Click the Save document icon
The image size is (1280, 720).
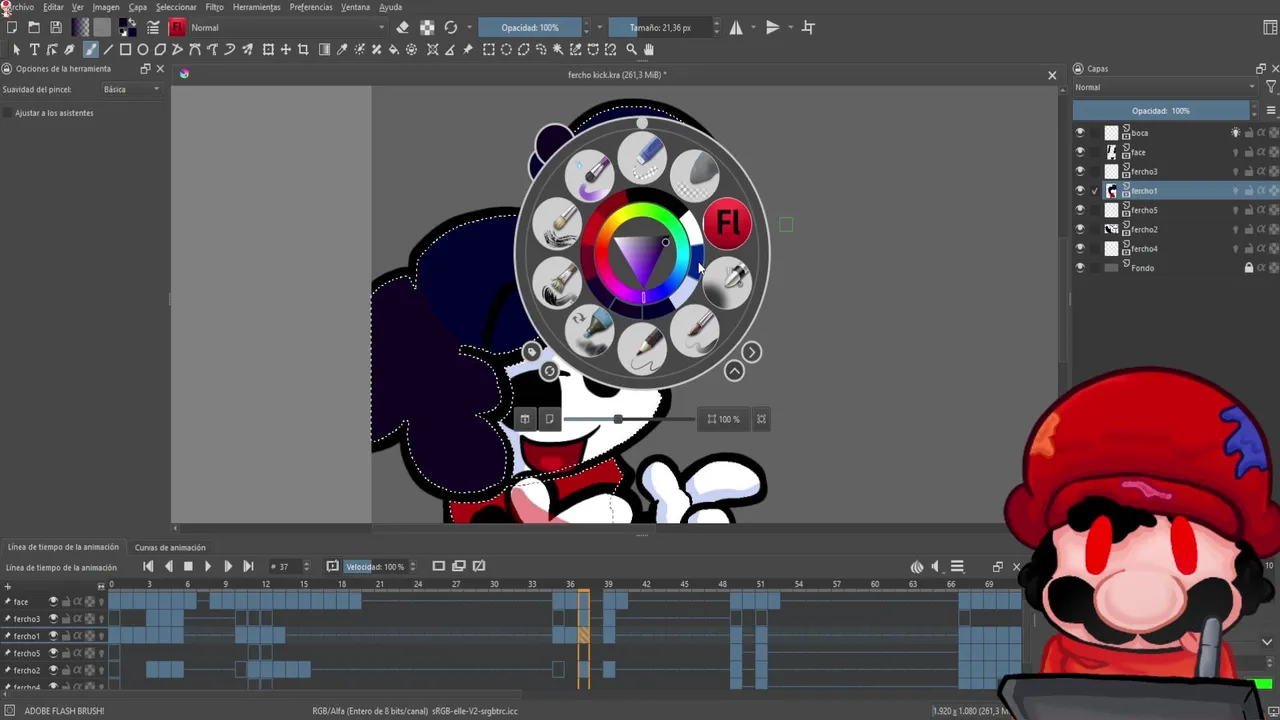click(x=56, y=27)
